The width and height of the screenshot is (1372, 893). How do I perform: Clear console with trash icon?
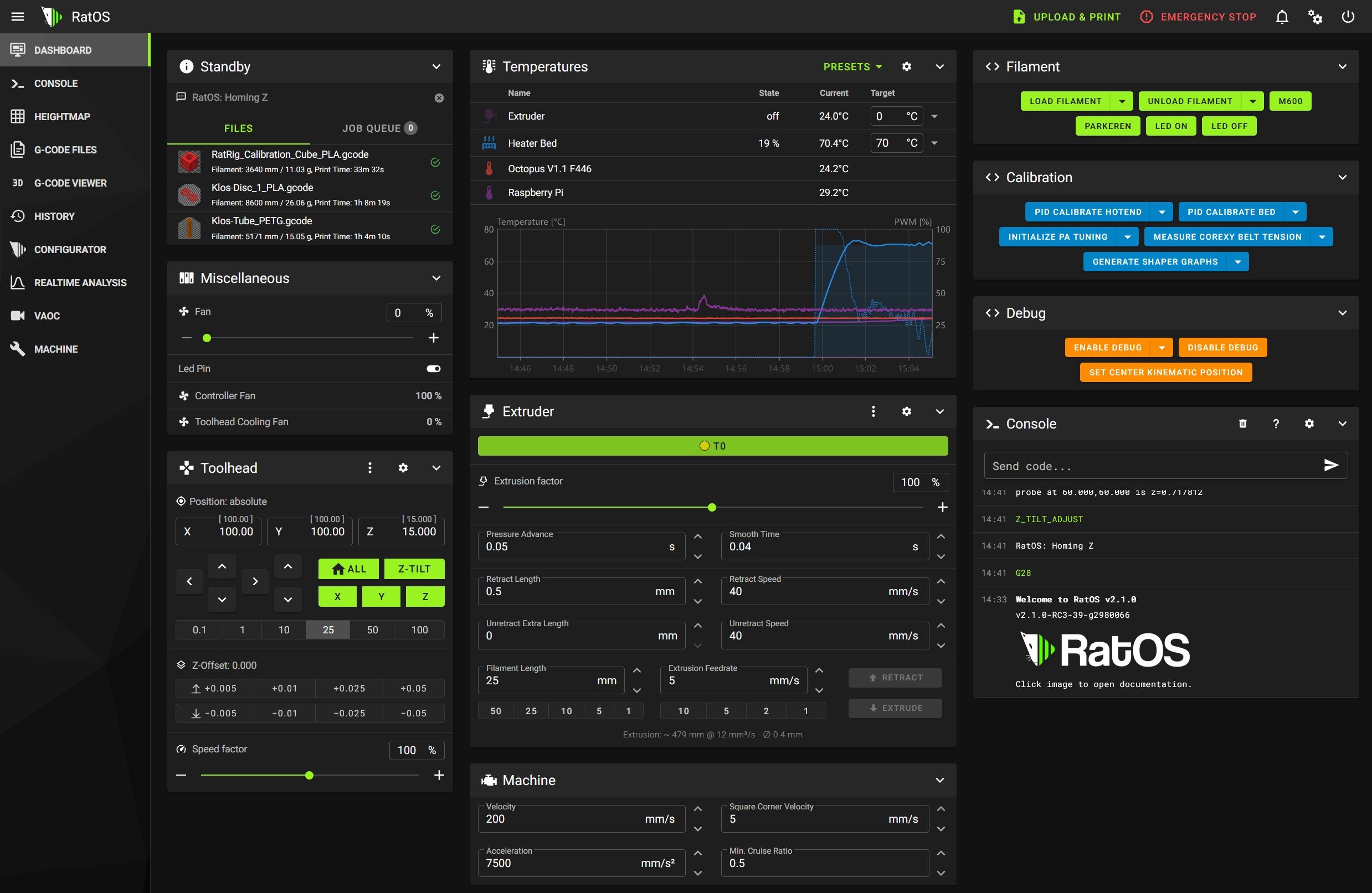click(x=1242, y=424)
